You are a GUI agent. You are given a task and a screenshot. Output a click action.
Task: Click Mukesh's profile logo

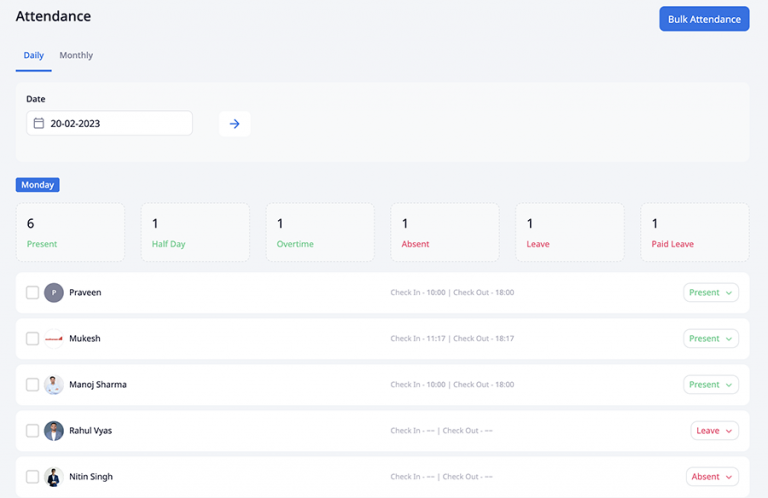point(54,339)
